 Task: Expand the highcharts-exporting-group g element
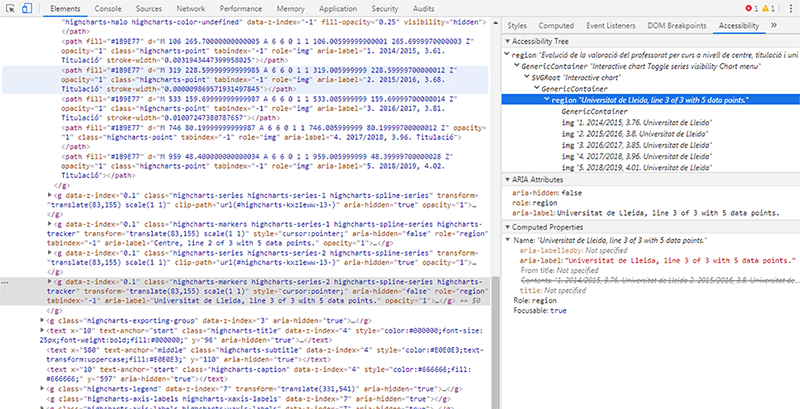[x=42, y=320]
